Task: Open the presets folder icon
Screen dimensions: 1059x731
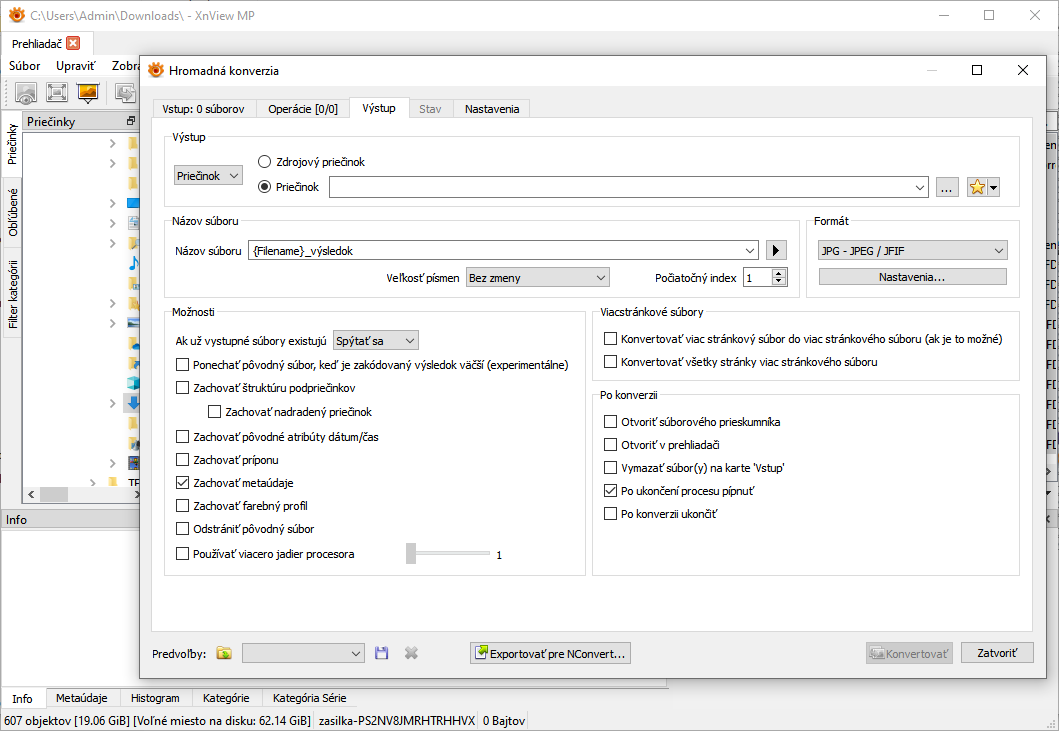Action: point(224,653)
